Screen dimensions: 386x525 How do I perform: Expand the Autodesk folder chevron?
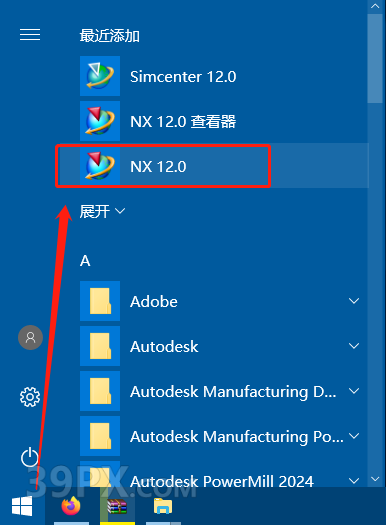(354, 346)
